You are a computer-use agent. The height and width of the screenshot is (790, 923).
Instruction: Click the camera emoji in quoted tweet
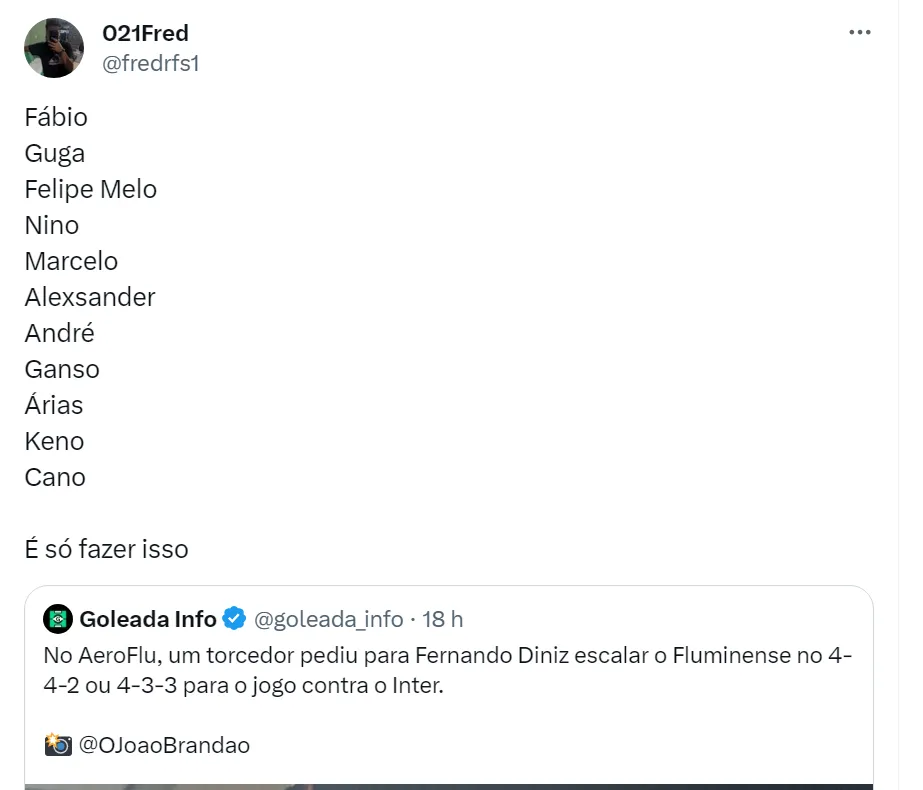(x=58, y=745)
